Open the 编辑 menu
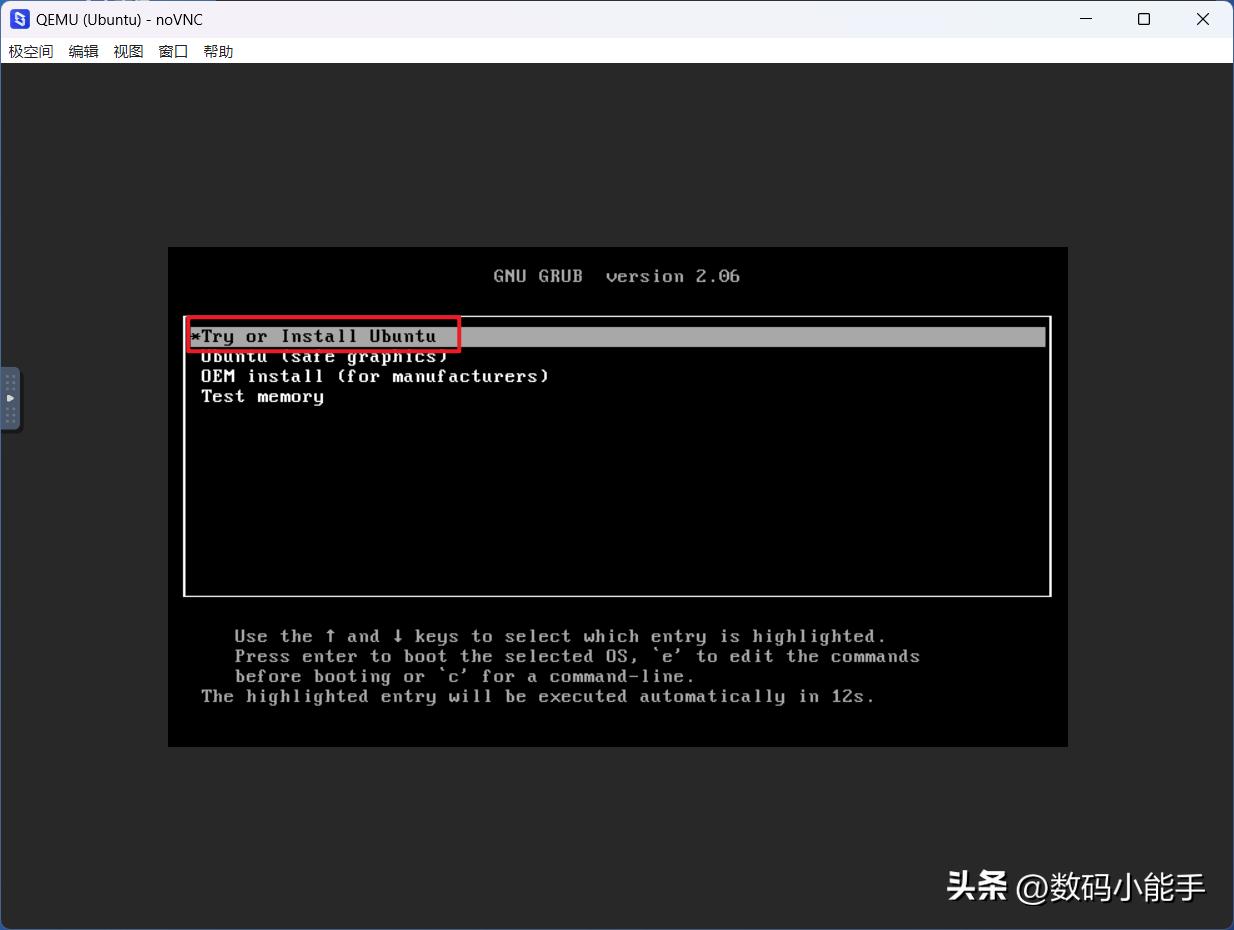The width and height of the screenshot is (1234, 930). pyautogui.click(x=83, y=51)
